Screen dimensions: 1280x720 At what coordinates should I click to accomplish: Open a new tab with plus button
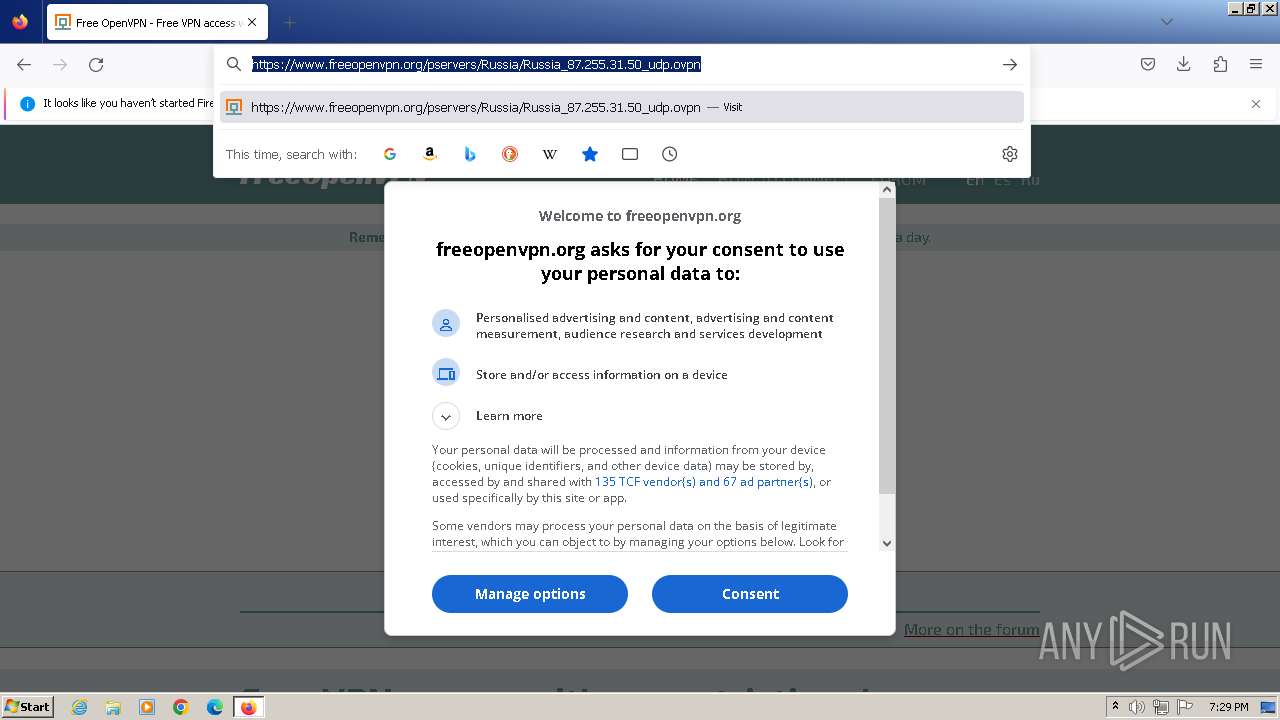click(x=290, y=22)
